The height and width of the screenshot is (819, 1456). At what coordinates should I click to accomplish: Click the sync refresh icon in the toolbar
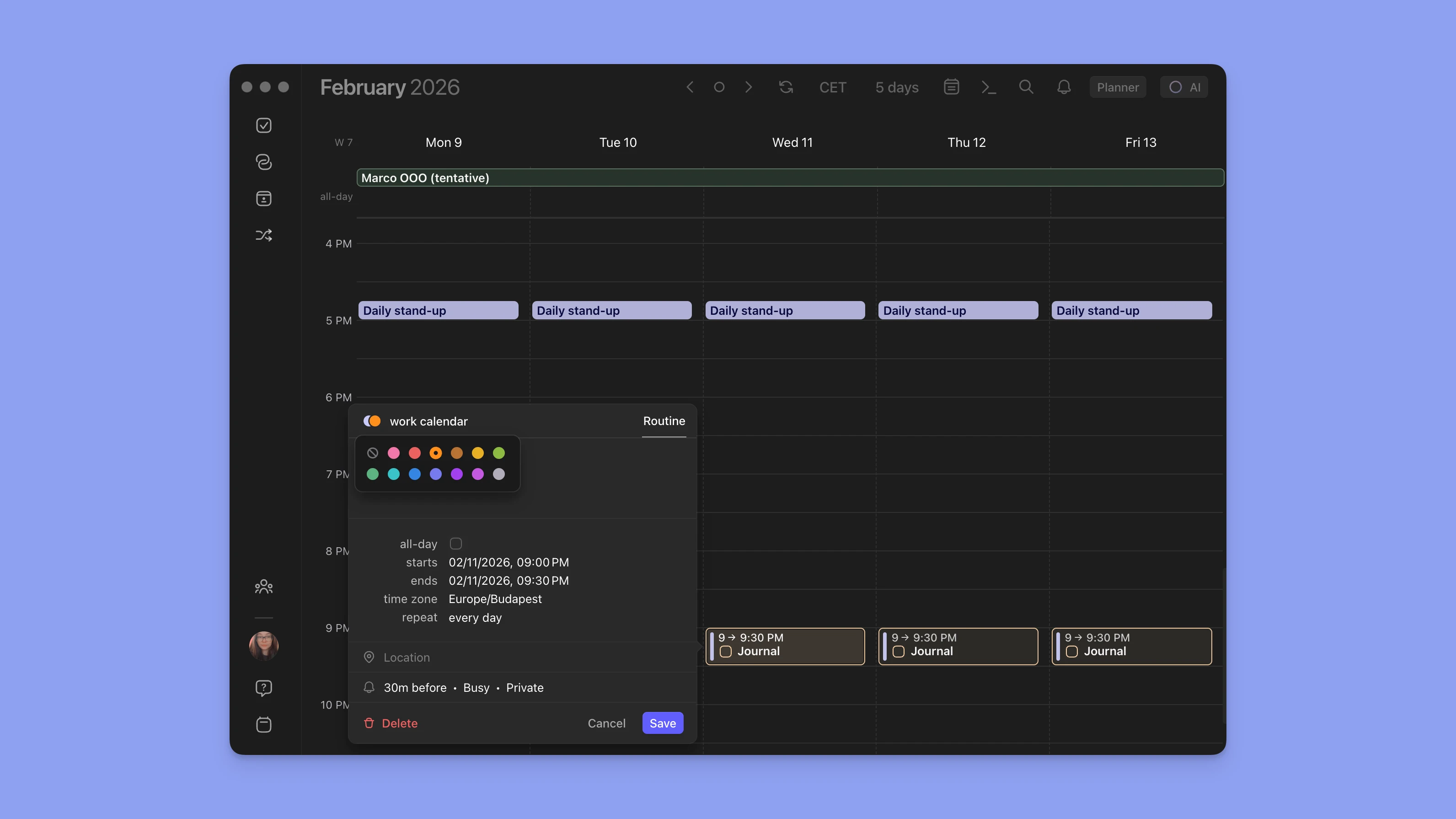[x=785, y=86]
